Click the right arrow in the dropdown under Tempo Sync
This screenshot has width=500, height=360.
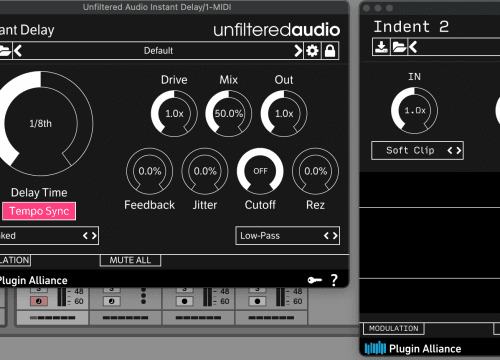pos(94,236)
